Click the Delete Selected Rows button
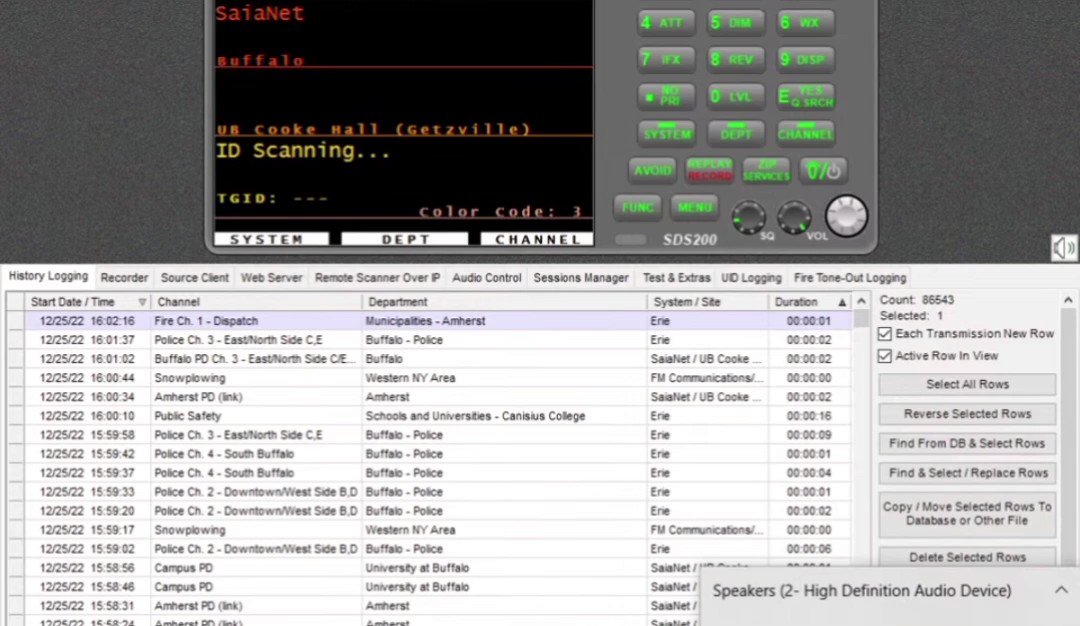The height and width of the screenshot is (626, 1080). pyautogui.click(x=967, y=557)
